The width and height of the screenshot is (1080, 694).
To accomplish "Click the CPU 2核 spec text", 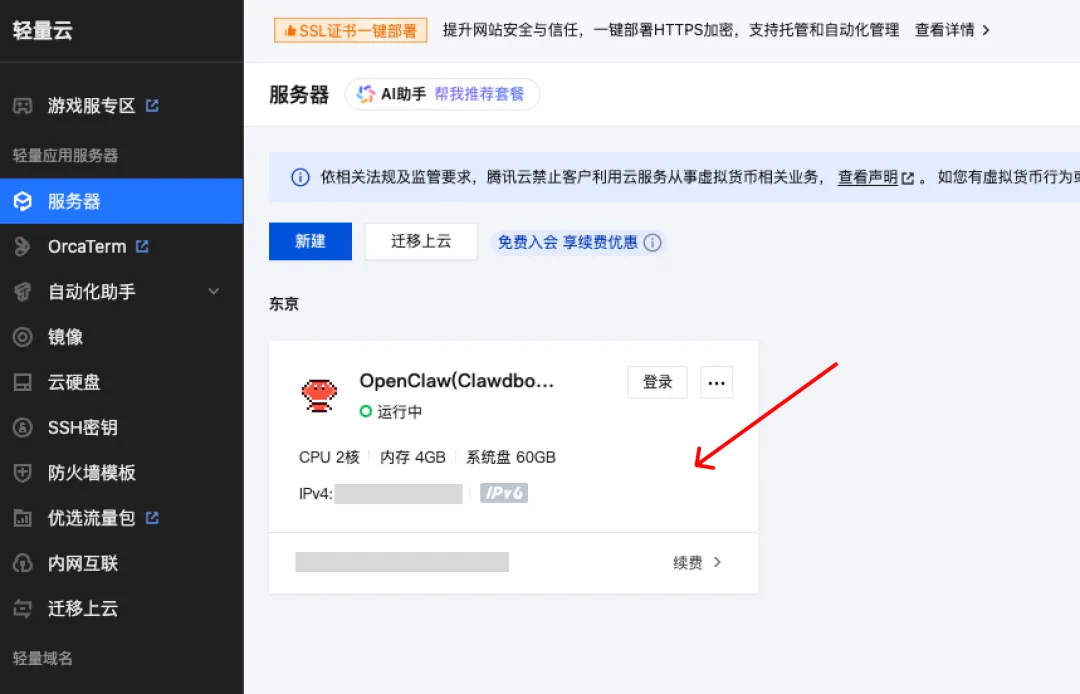I will coord(329,457).
